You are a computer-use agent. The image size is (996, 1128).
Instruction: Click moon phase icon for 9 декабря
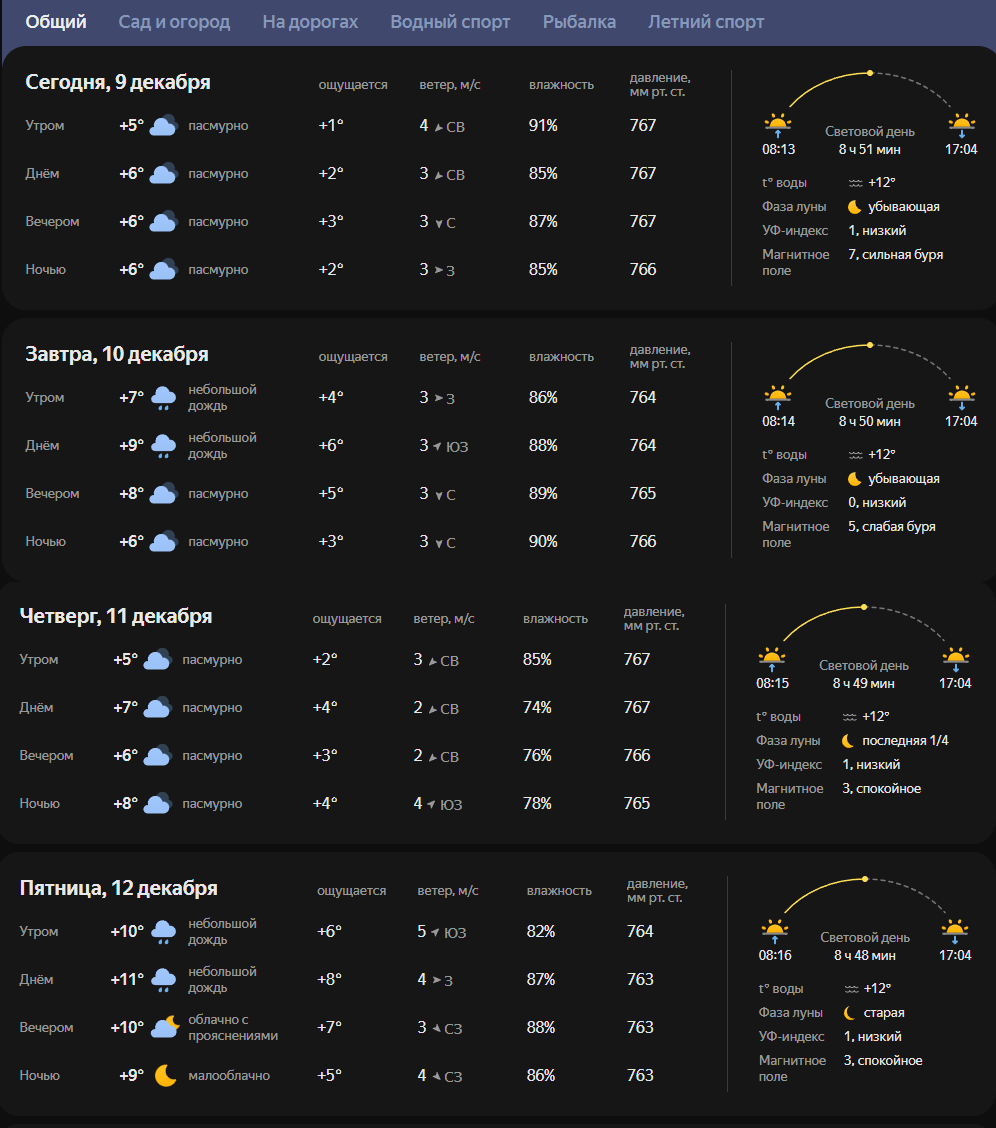[x=854, y=207]
